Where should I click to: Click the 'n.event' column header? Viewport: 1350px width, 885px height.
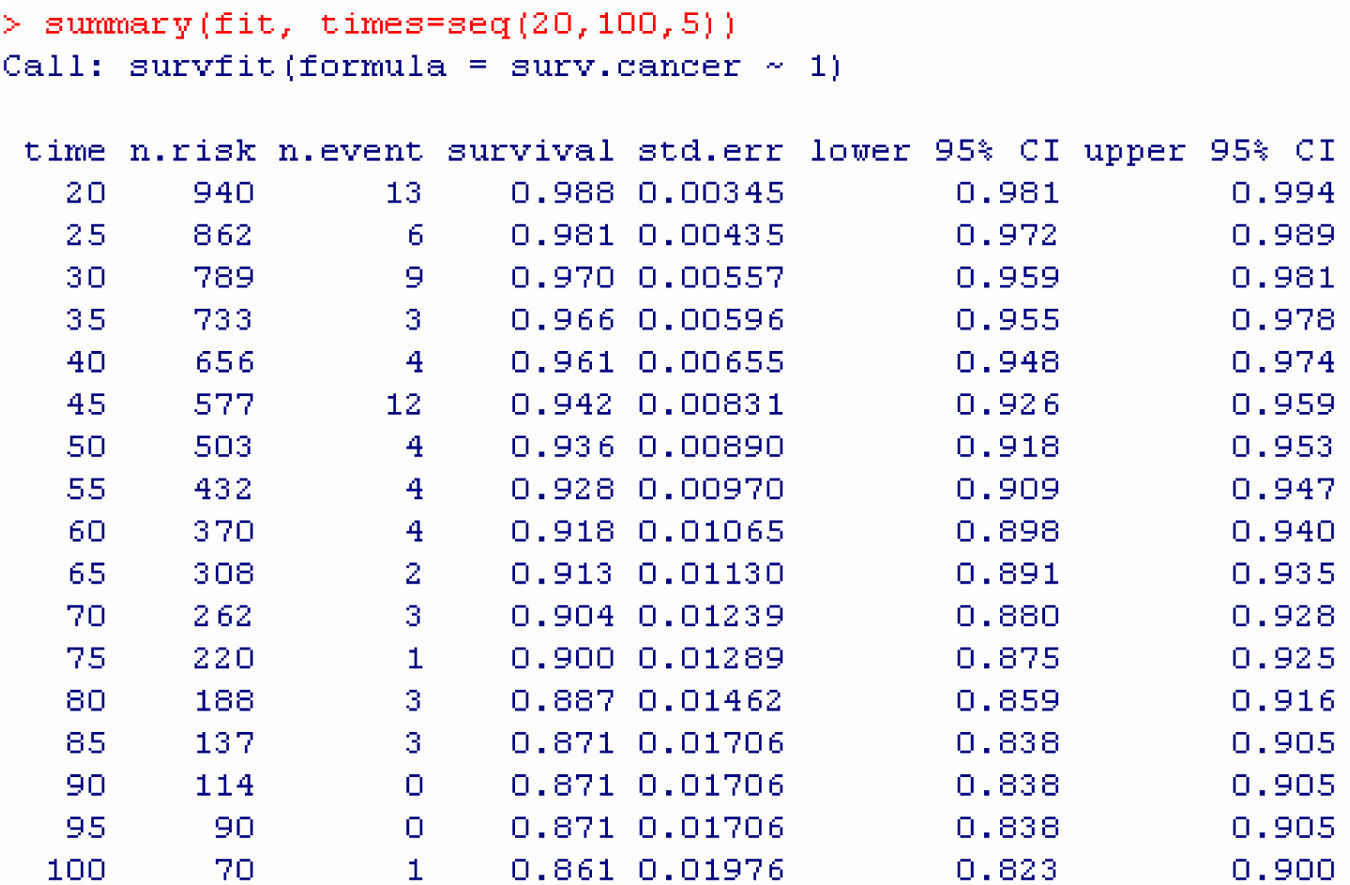(x=350, y=151)
